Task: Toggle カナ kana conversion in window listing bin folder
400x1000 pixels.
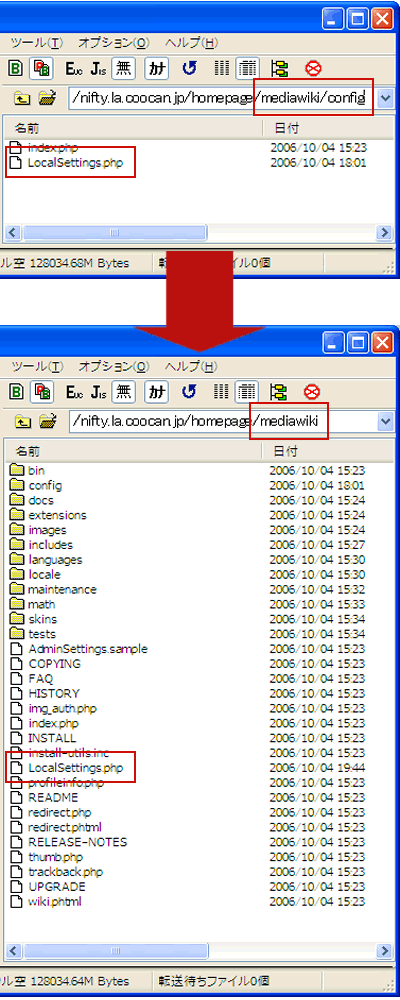Action: click(x=156, y=391)
